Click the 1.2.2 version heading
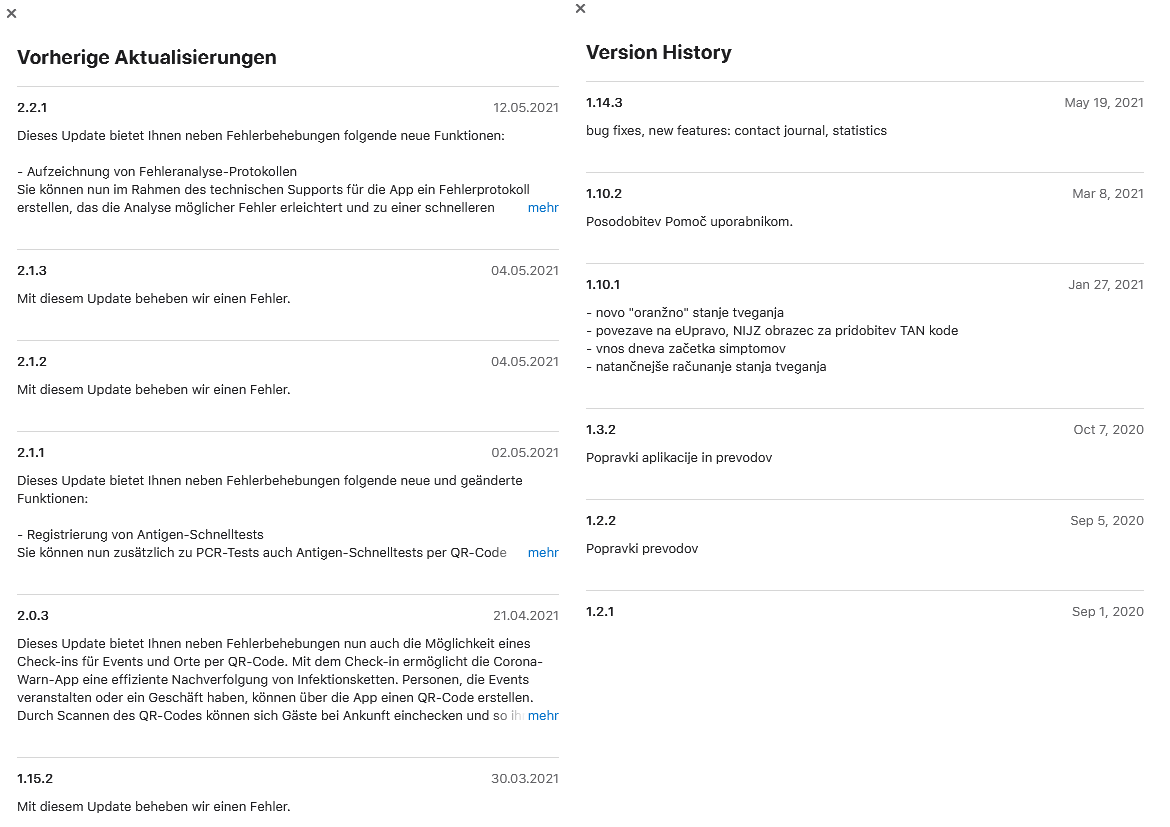Image resolution: width=1170 pixels, height=827 pixels. 601,521
